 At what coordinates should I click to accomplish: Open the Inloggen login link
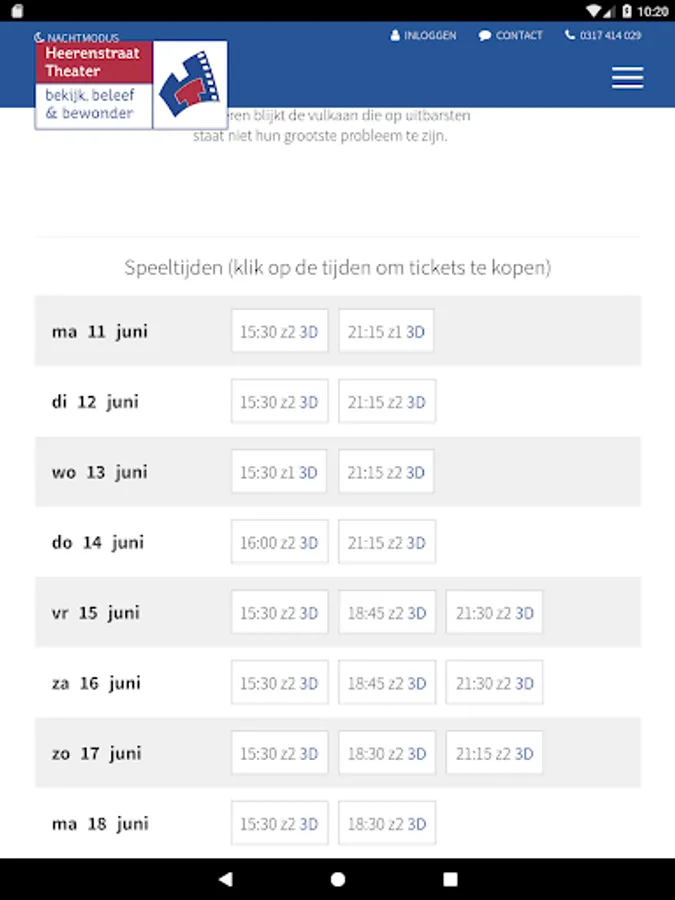[x=424, y=36]
